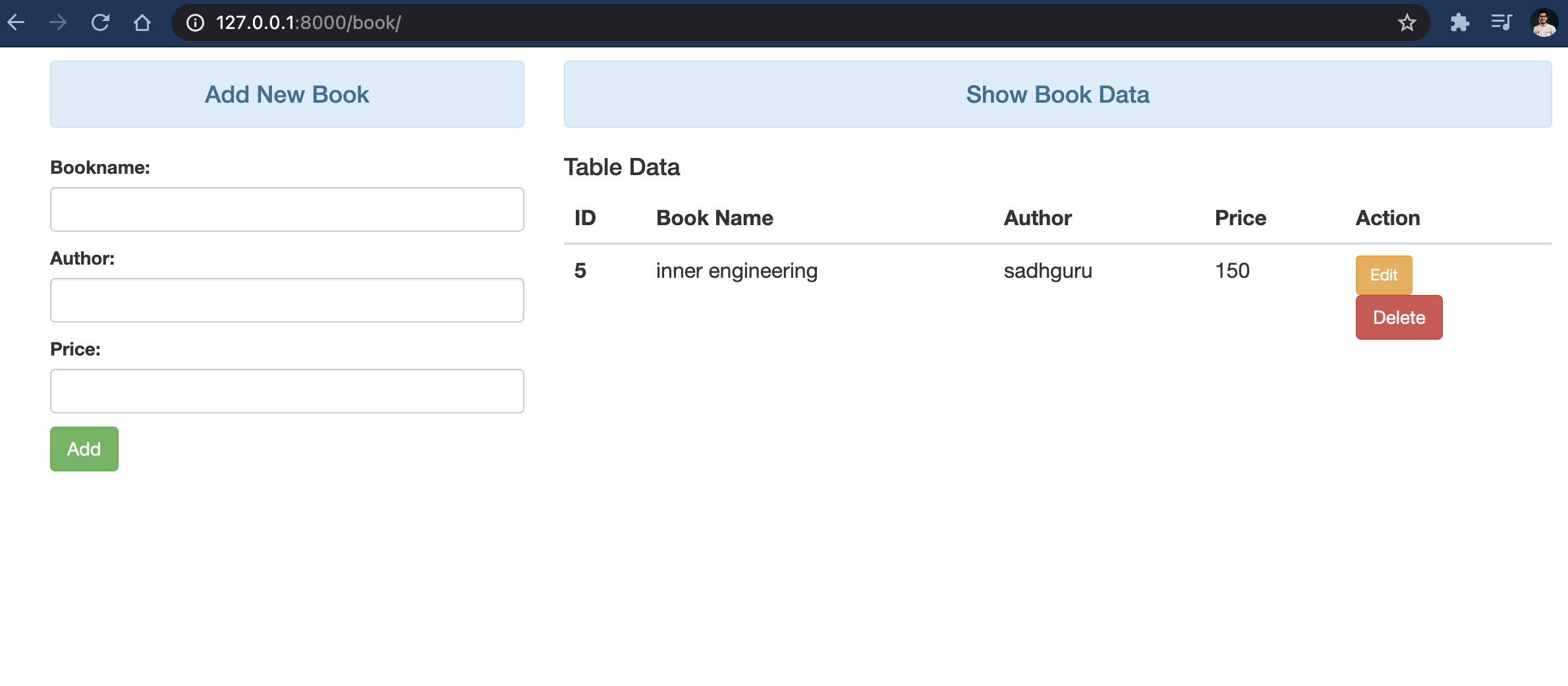Viewport: 1568px width, 686px height.
Task: Edit the inner engineering book row
Action: (1384, 275)
